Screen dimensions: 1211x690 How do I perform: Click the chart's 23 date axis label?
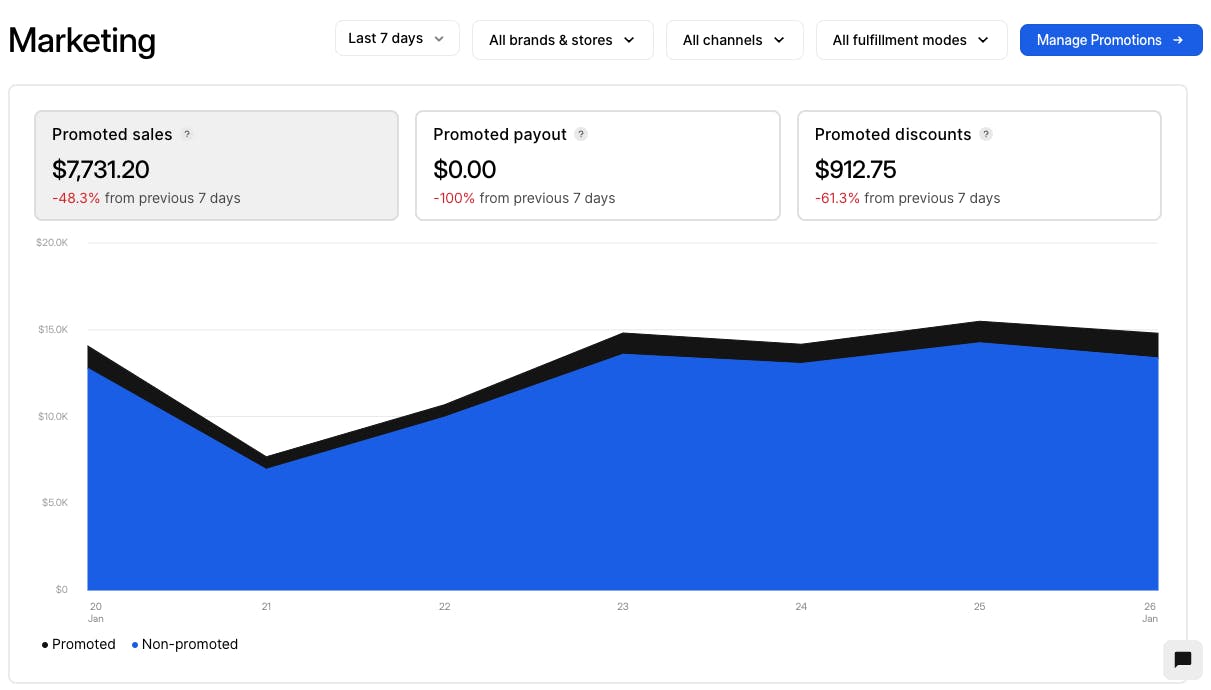[x=622, y=606]
